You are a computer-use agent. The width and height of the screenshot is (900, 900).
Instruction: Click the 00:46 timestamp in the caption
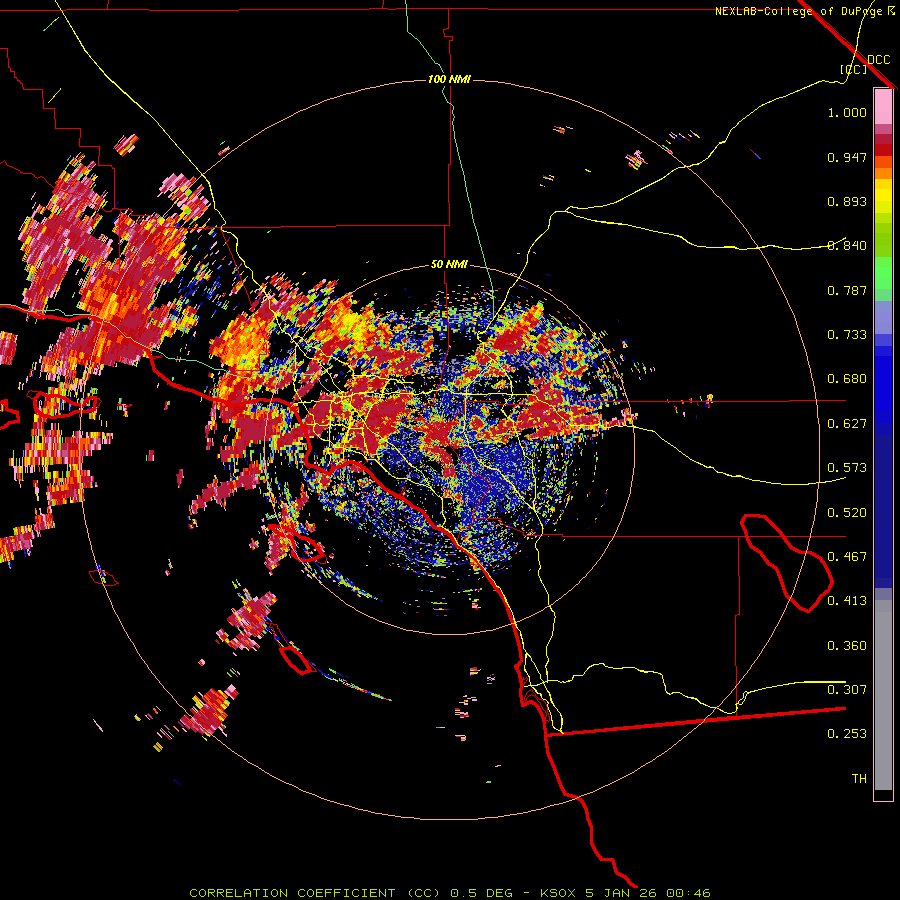689,893
